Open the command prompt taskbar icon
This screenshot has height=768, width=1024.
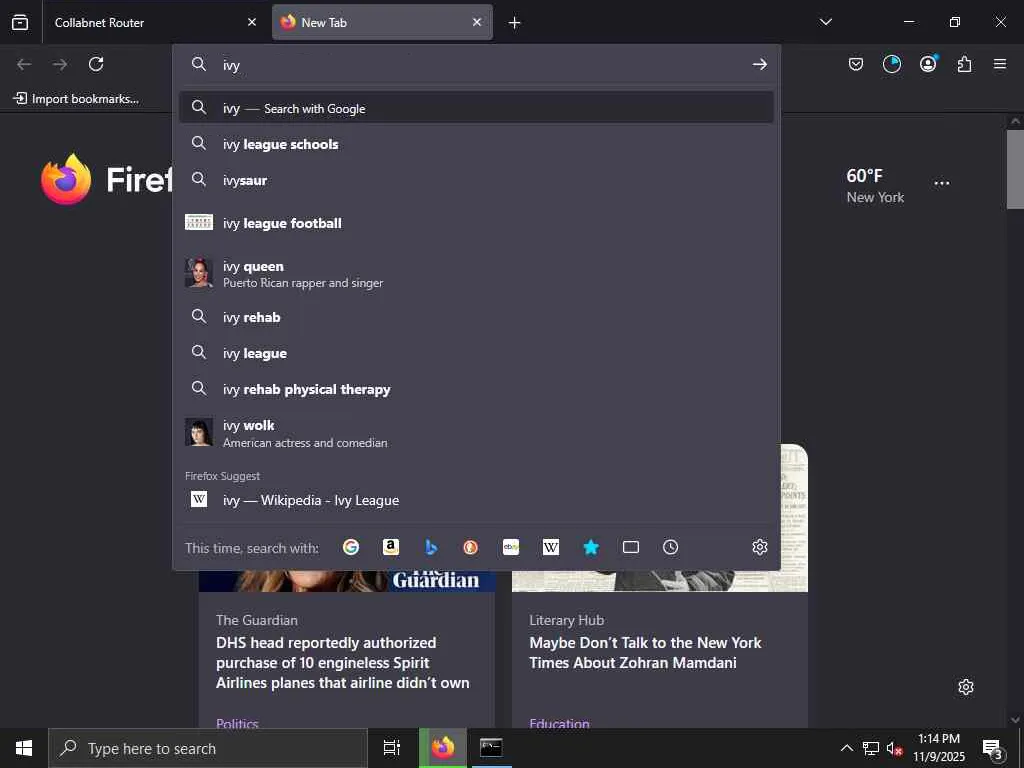(x=490, y=748)
